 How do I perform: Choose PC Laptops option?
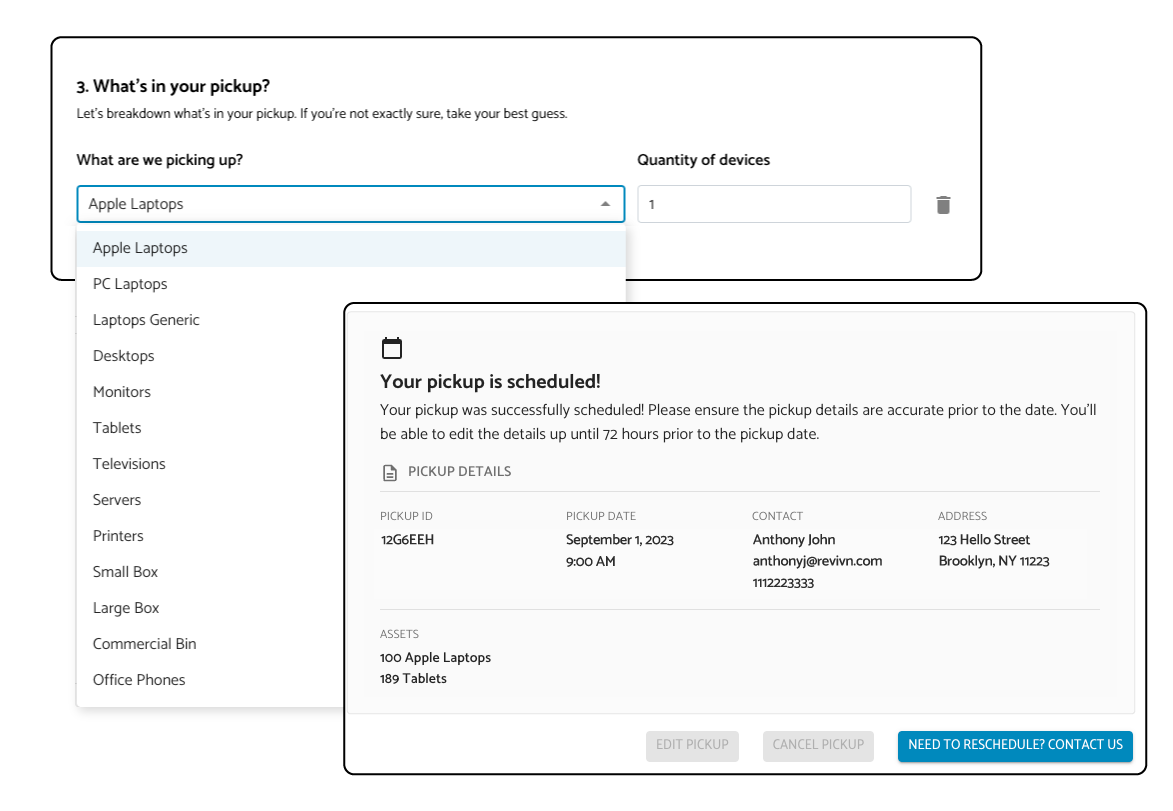point(130,284)
